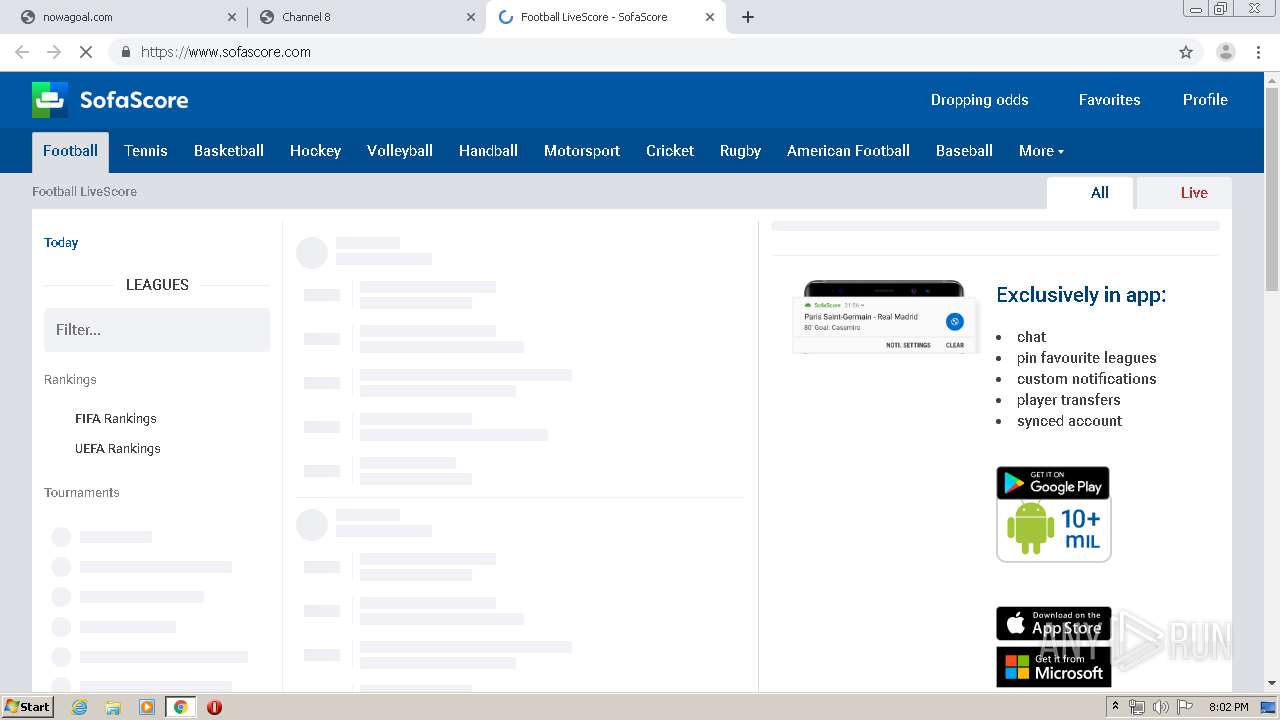Select the Rugby sport tab
The width and height of the screenshot is (1280, 720).
click(x=740, y=151)
